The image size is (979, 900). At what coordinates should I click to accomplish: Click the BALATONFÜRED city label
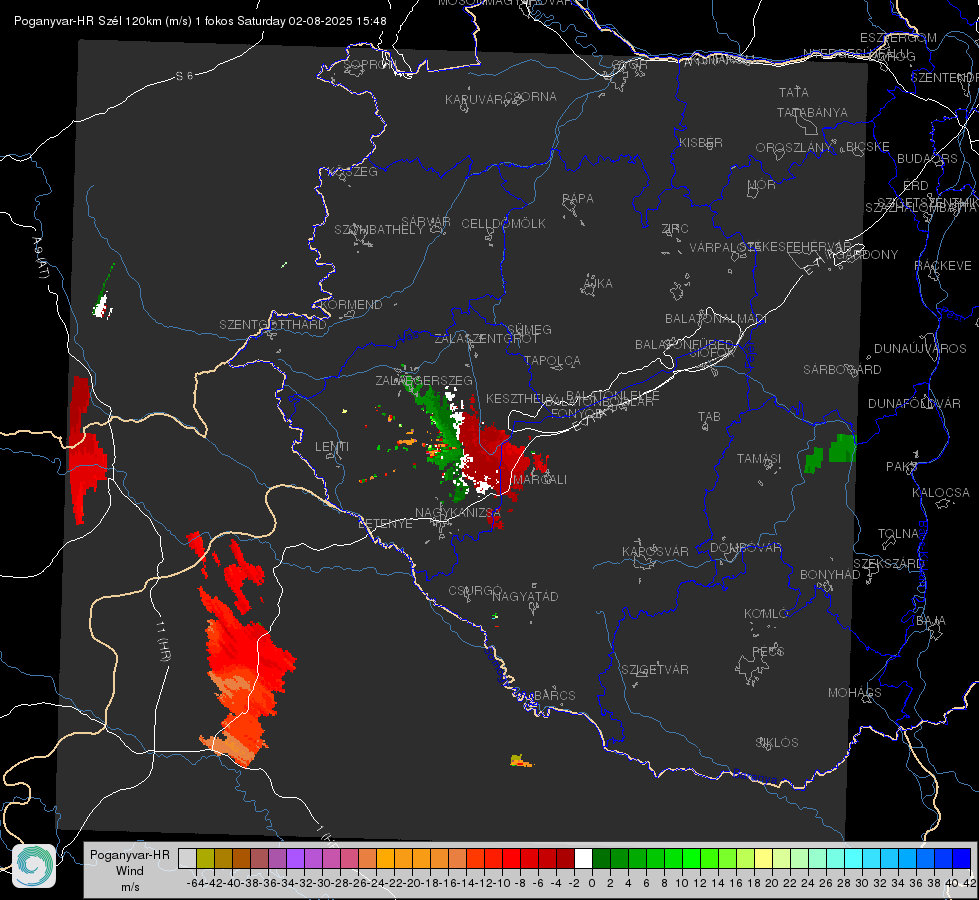tap(684, 345)
